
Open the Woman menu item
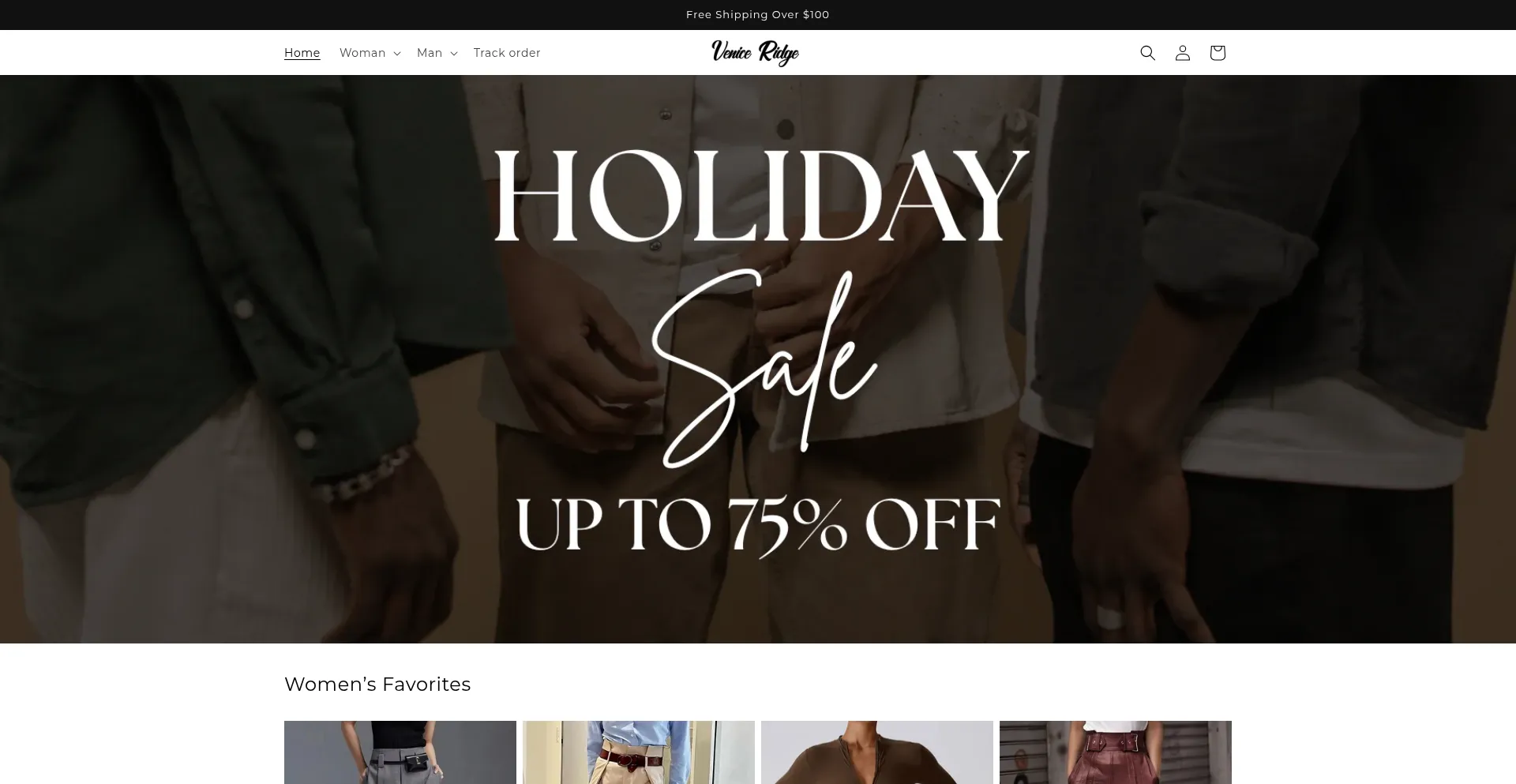coord(362,53)
